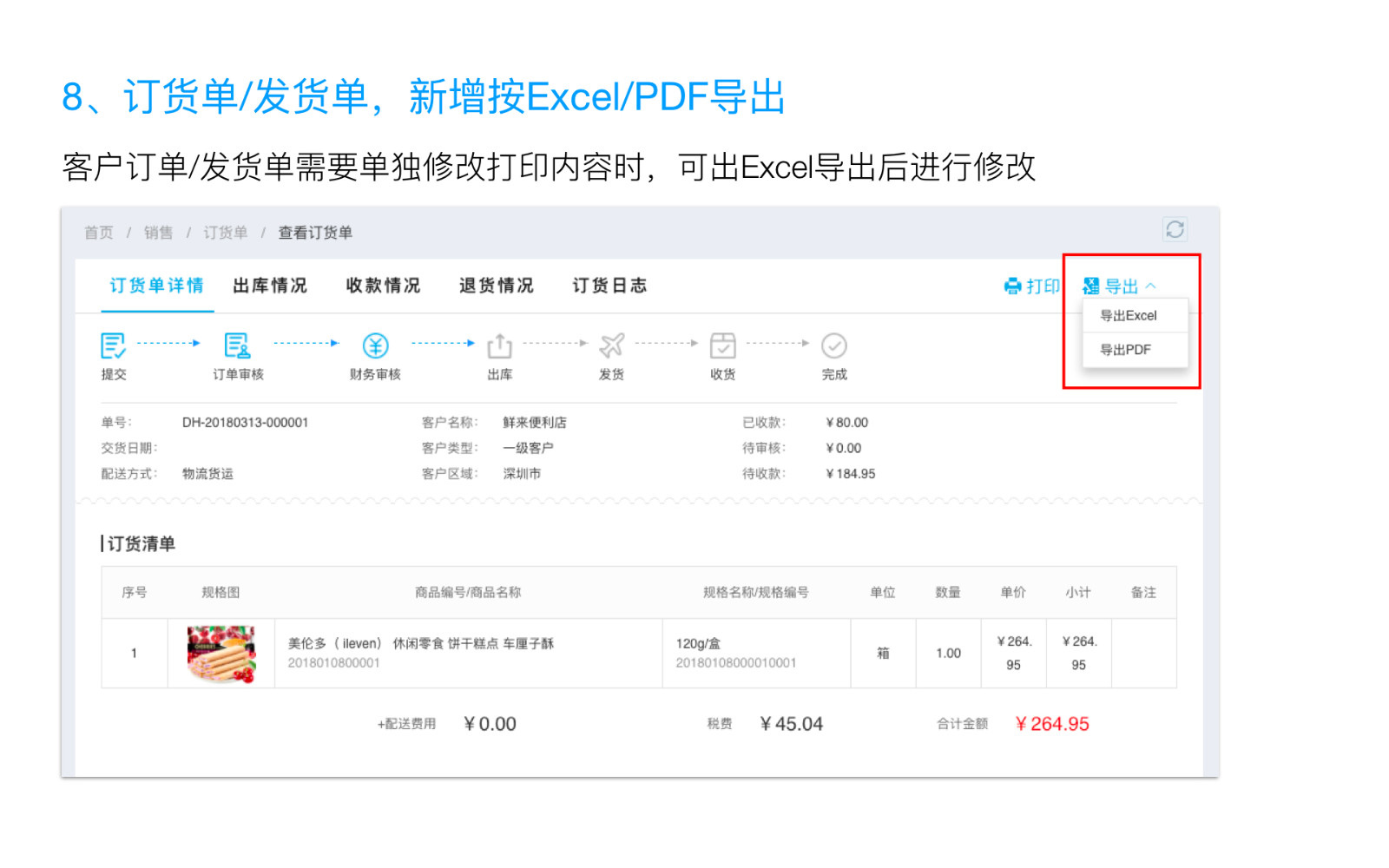Open the 退货情况 tab
The height and width of the screenshot is (868, 1389).
(x=496, y=286)
